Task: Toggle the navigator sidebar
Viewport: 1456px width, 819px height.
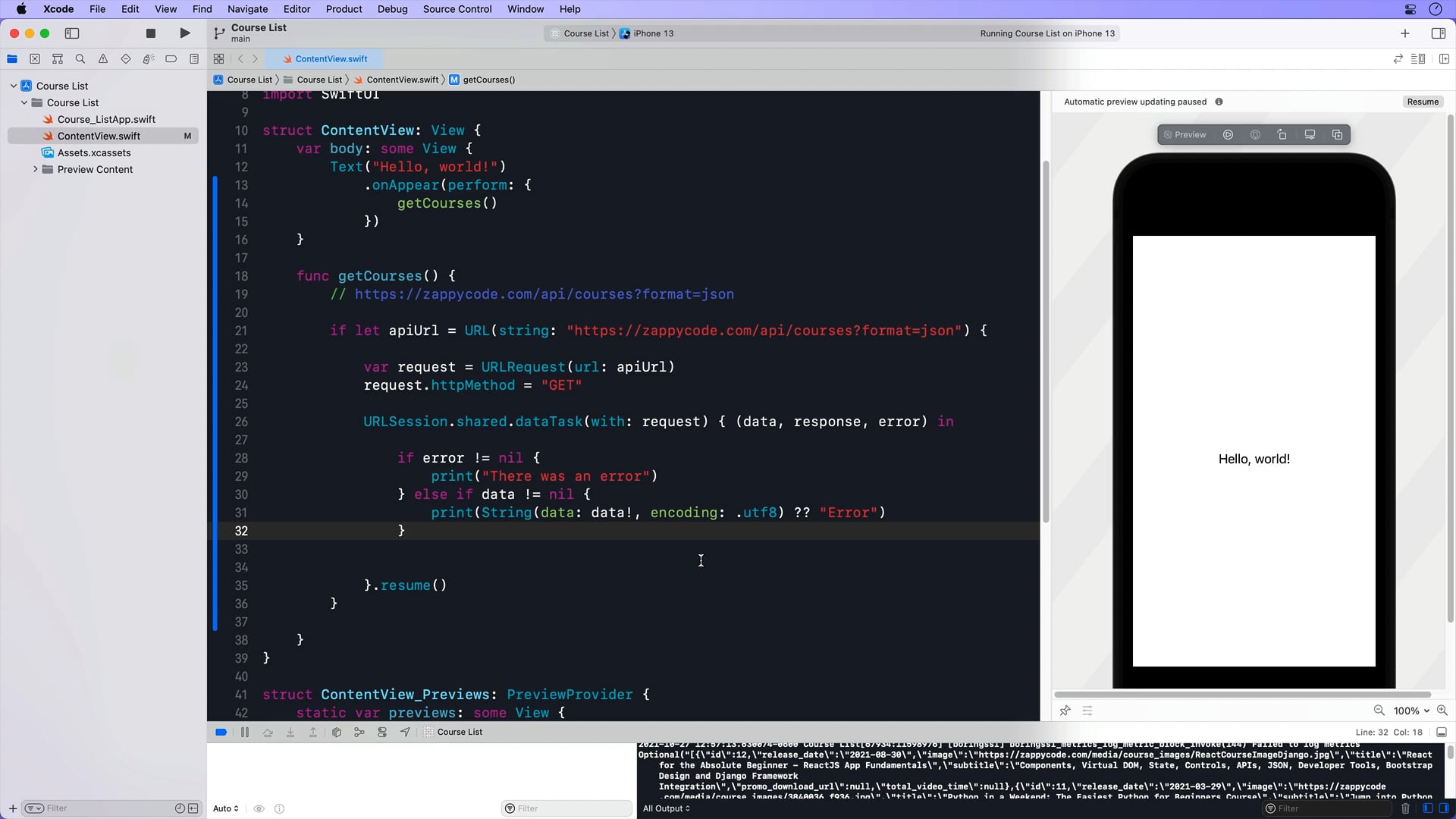Action: (72, 33)
